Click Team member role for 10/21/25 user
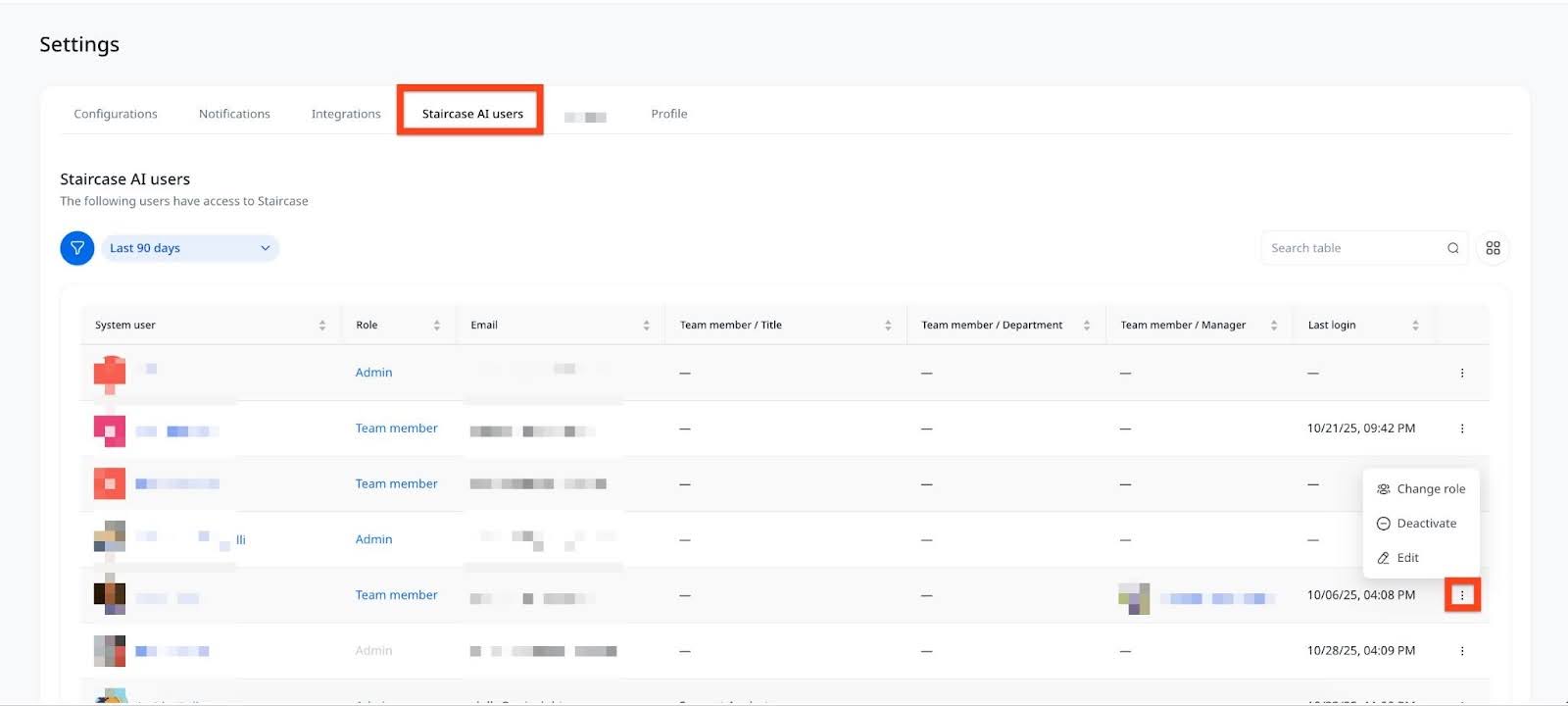 (396, 429)
